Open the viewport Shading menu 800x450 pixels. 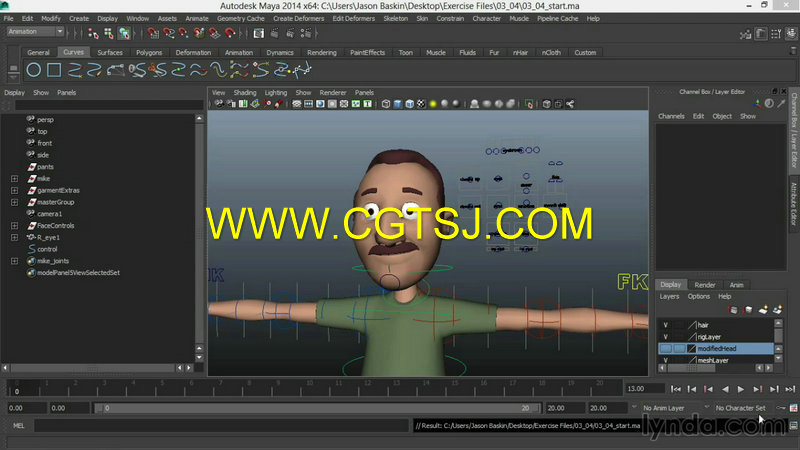click(245, 92)
